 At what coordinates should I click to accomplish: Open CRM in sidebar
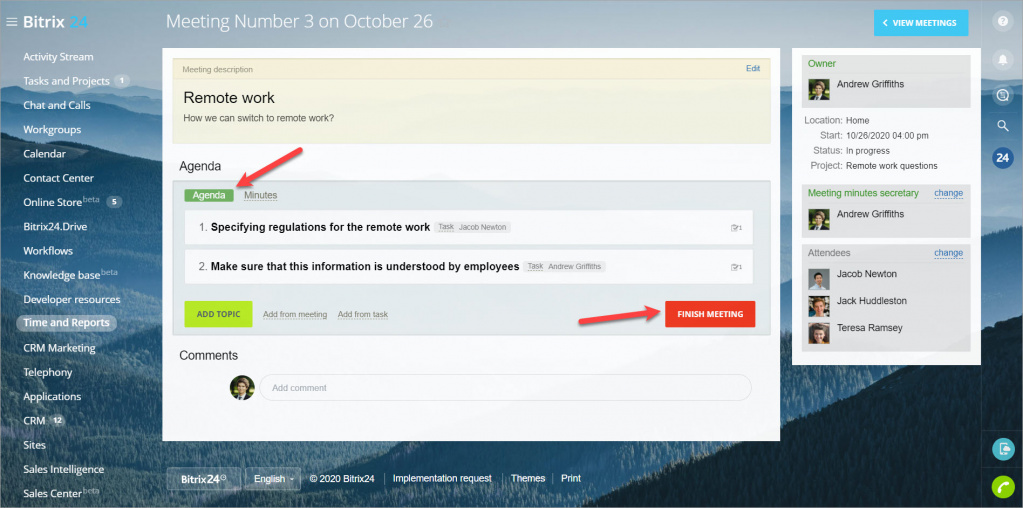click(x=35, y=421)
